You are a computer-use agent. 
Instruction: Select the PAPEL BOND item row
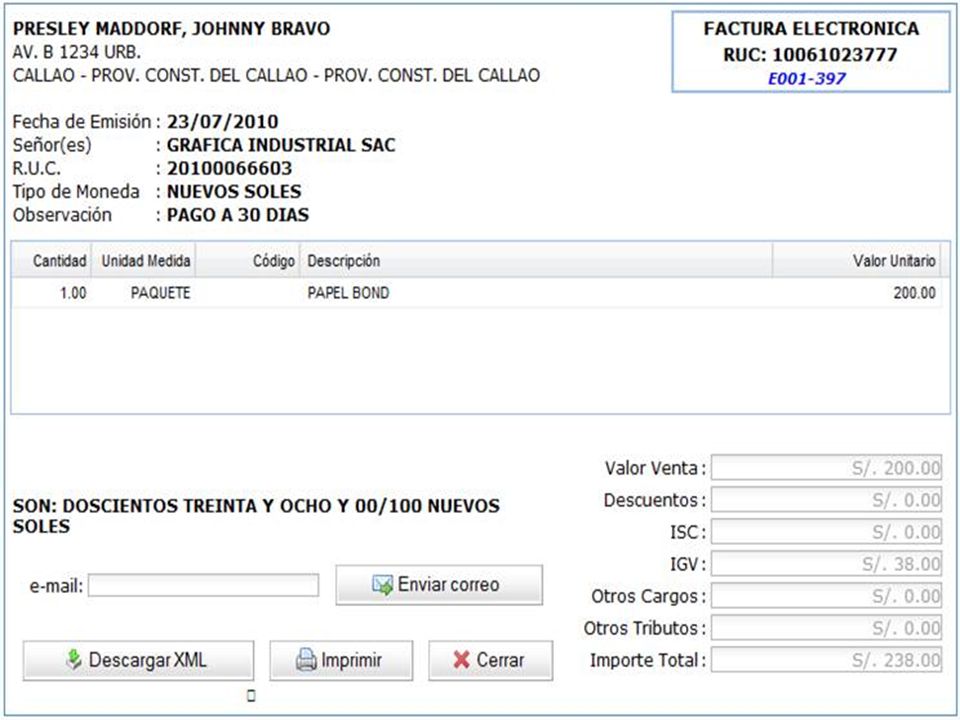tap(476, 293)
